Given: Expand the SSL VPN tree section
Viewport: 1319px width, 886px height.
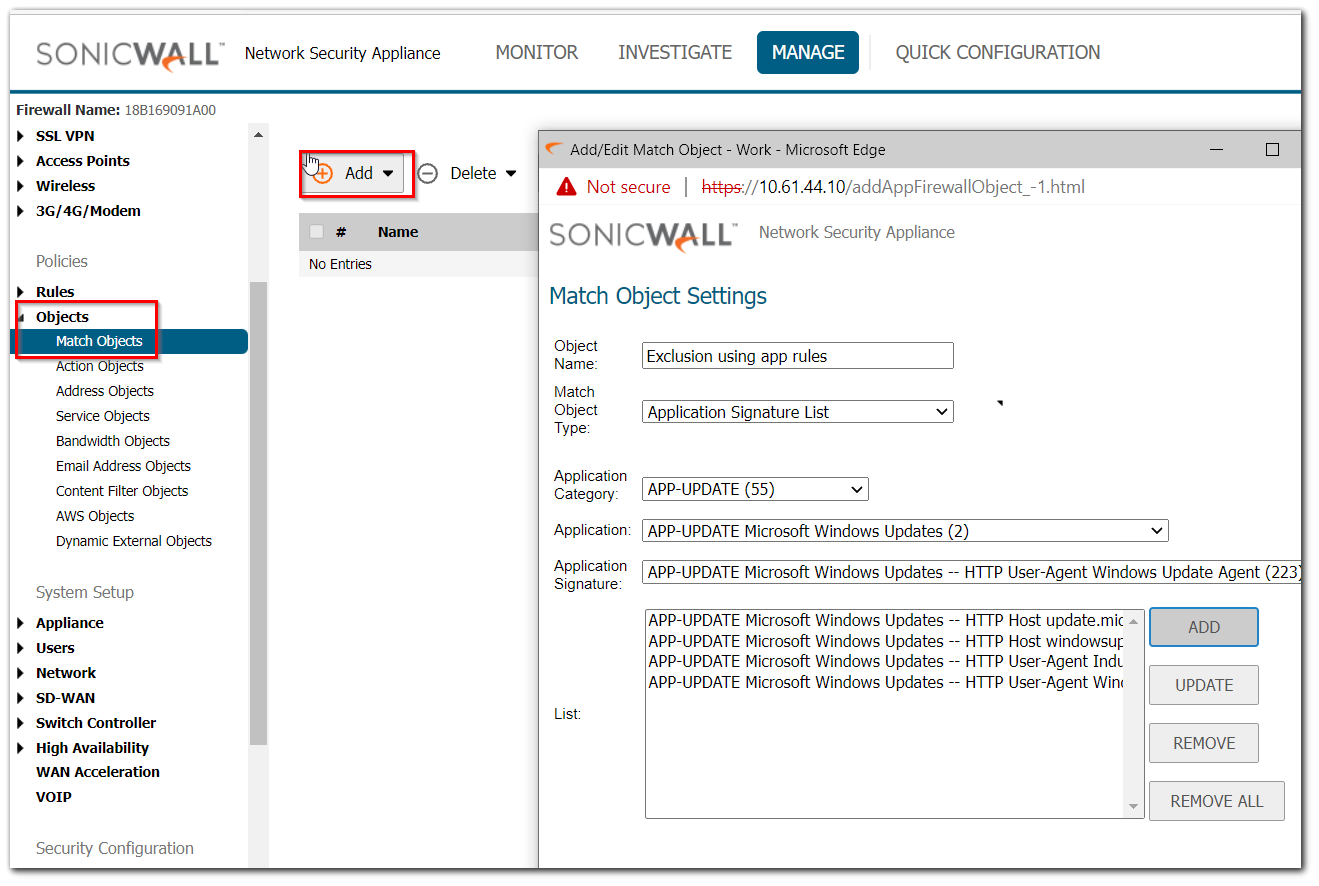Looking at the screenshot, I should pos(21,136).
